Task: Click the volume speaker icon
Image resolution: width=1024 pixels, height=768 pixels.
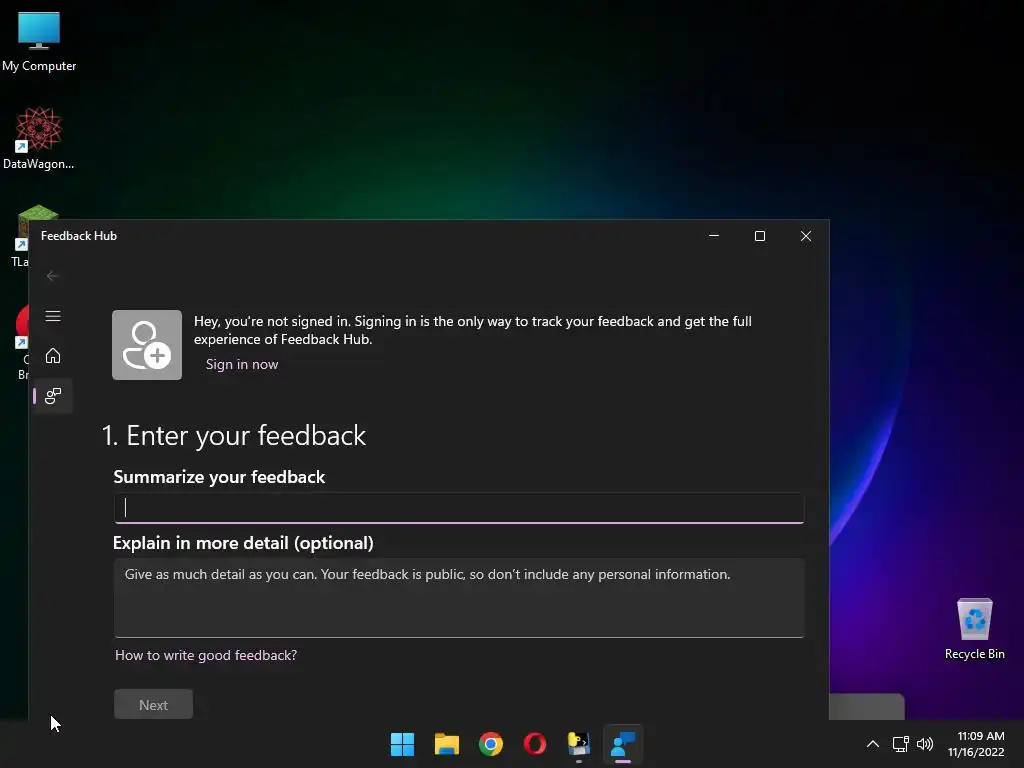Action: tap(925, 744)
